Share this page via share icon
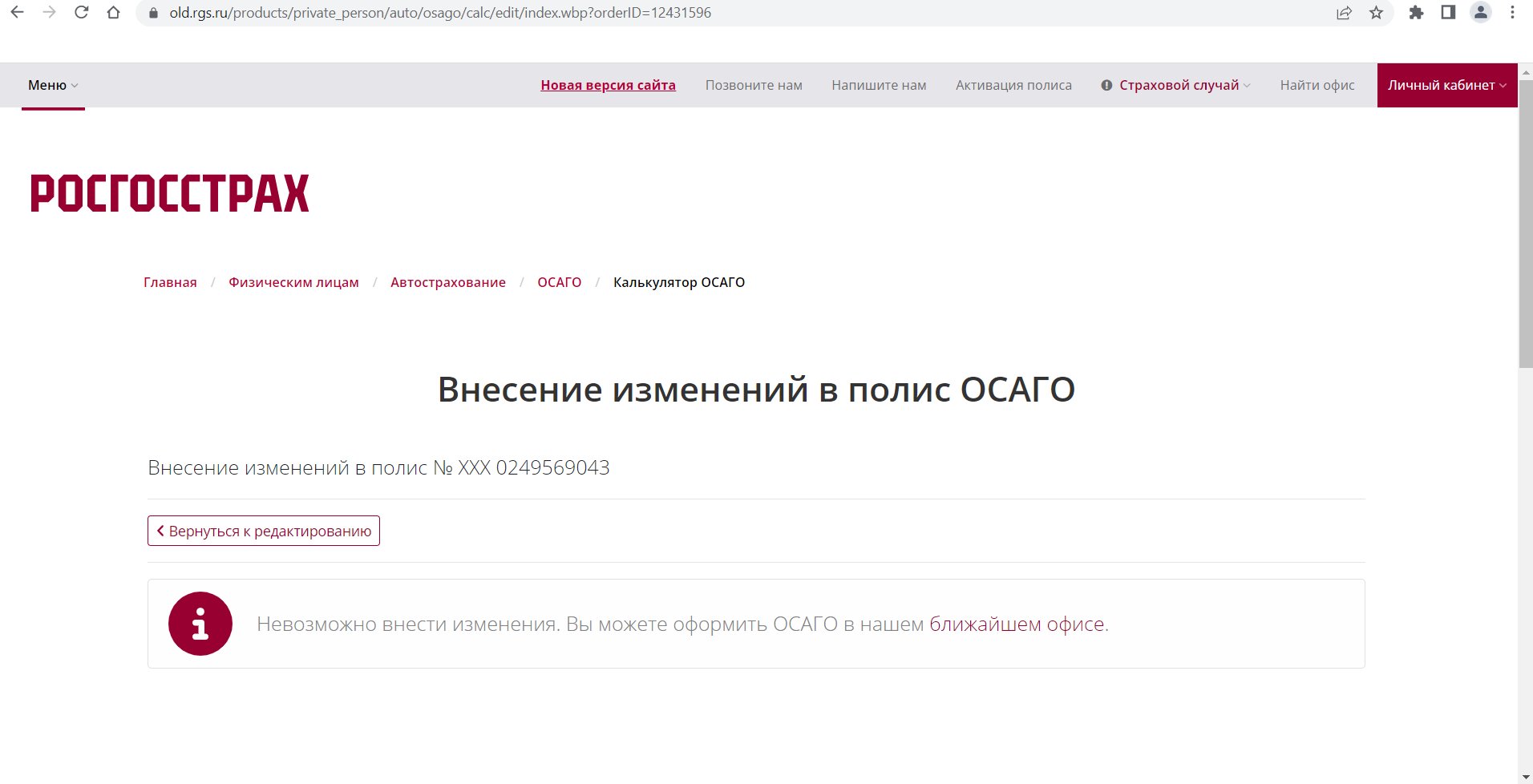 (x=1344, y=13)
